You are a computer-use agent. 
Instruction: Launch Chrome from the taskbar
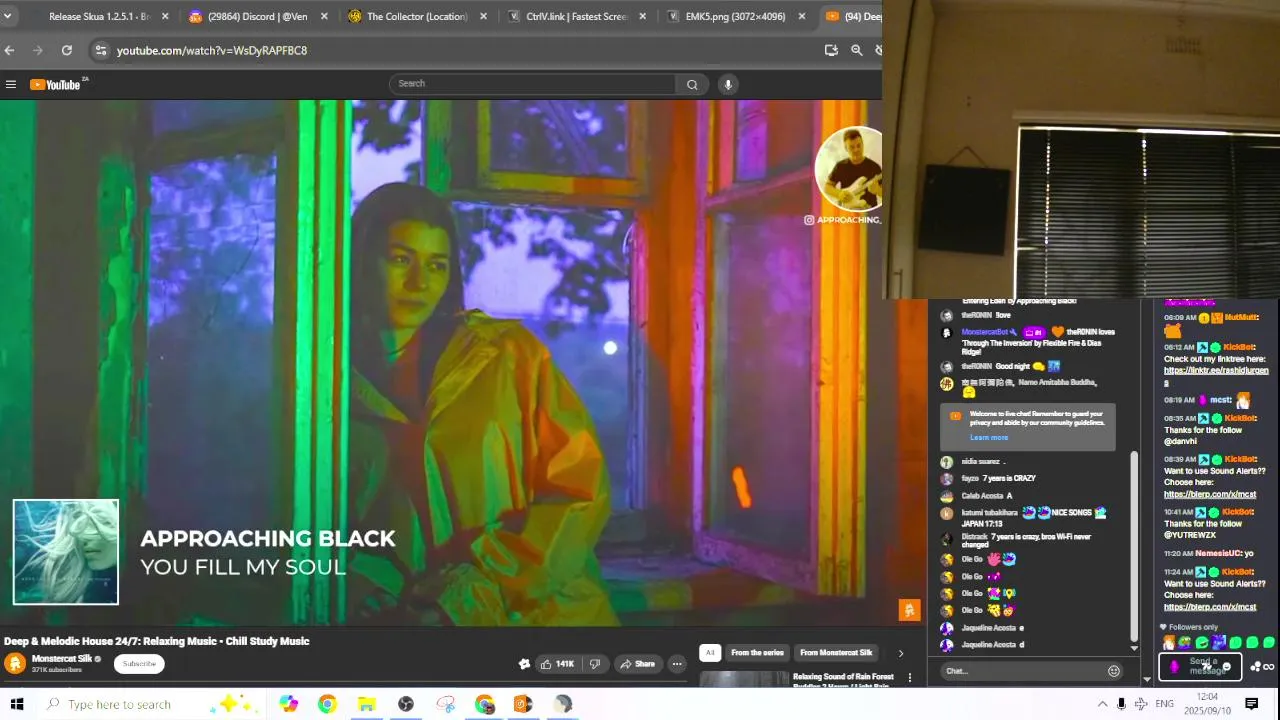tap(327, 704)
